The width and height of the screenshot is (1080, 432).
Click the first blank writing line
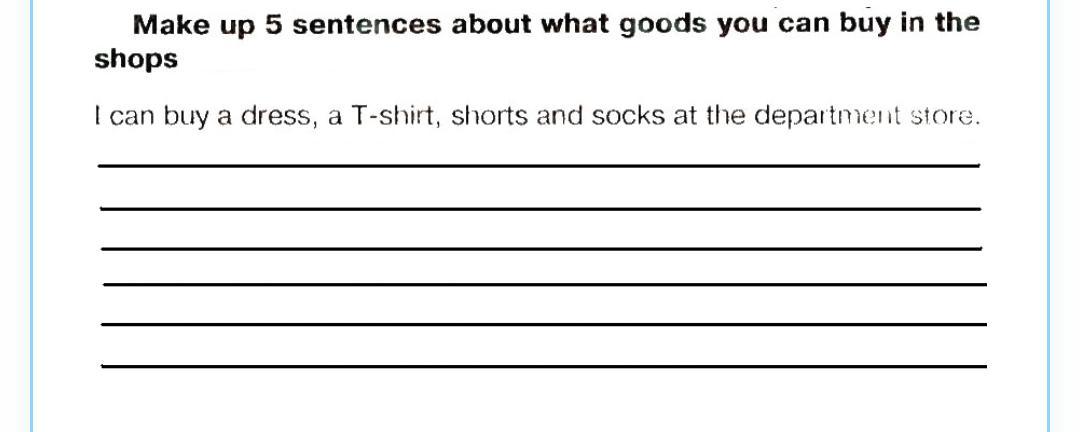tap(539, 165)
